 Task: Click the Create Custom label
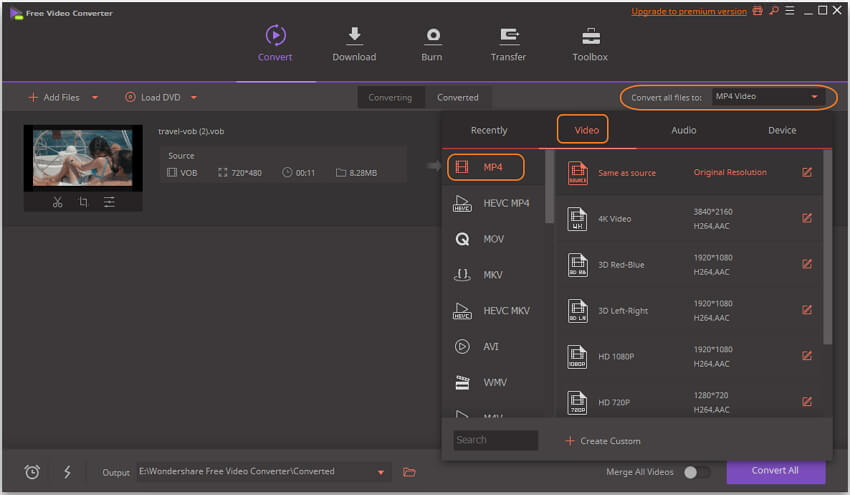point(610,441)
